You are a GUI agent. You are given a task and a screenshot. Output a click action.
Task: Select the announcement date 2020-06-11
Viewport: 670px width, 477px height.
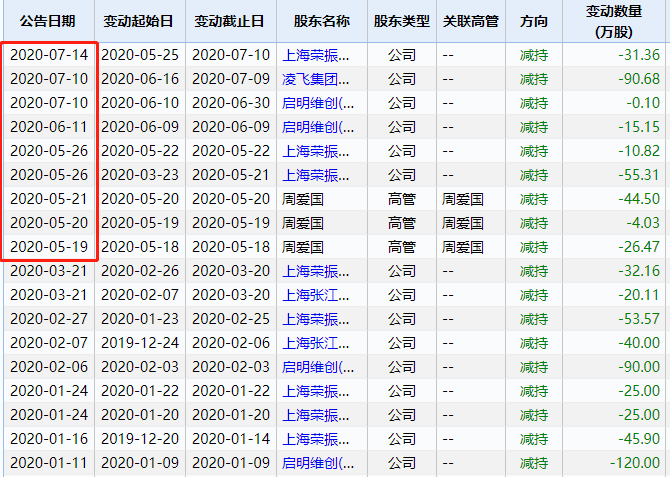[49, 127]
